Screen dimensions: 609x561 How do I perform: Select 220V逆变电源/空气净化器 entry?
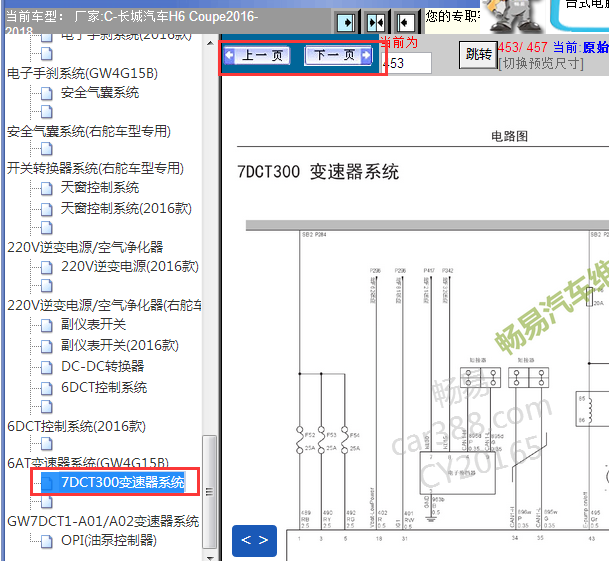point(85,247)
